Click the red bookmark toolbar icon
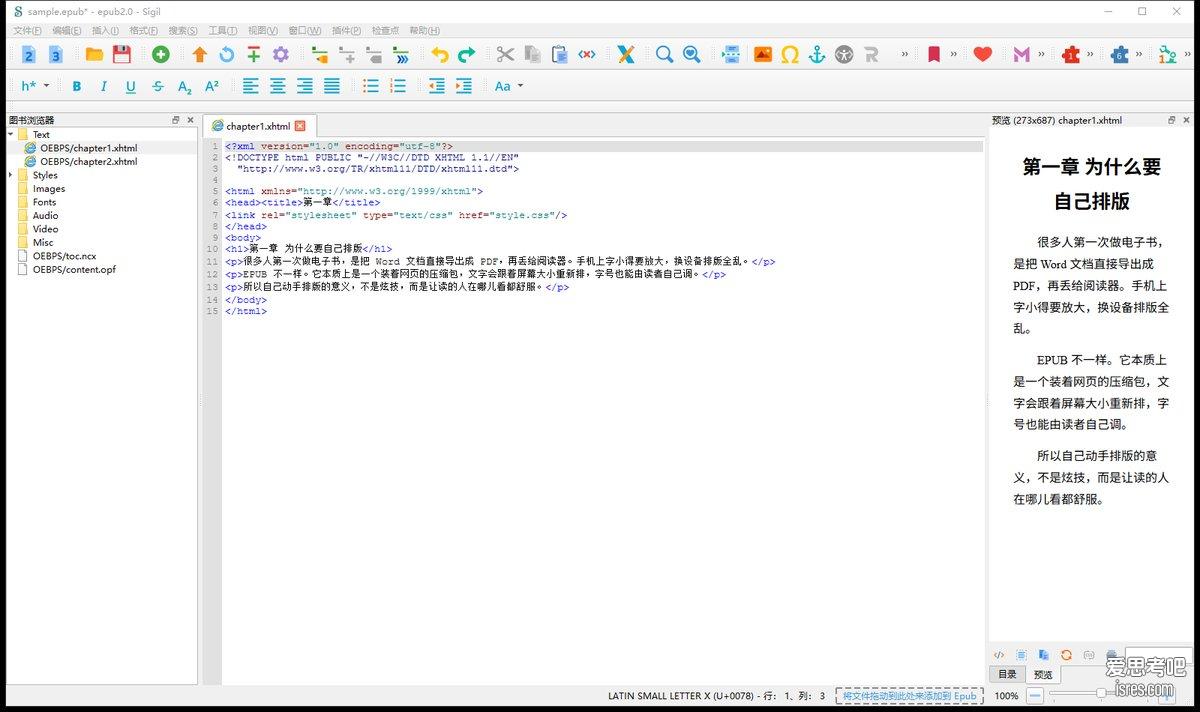This screenshot has width=1200, height=712. coord(934,54)
